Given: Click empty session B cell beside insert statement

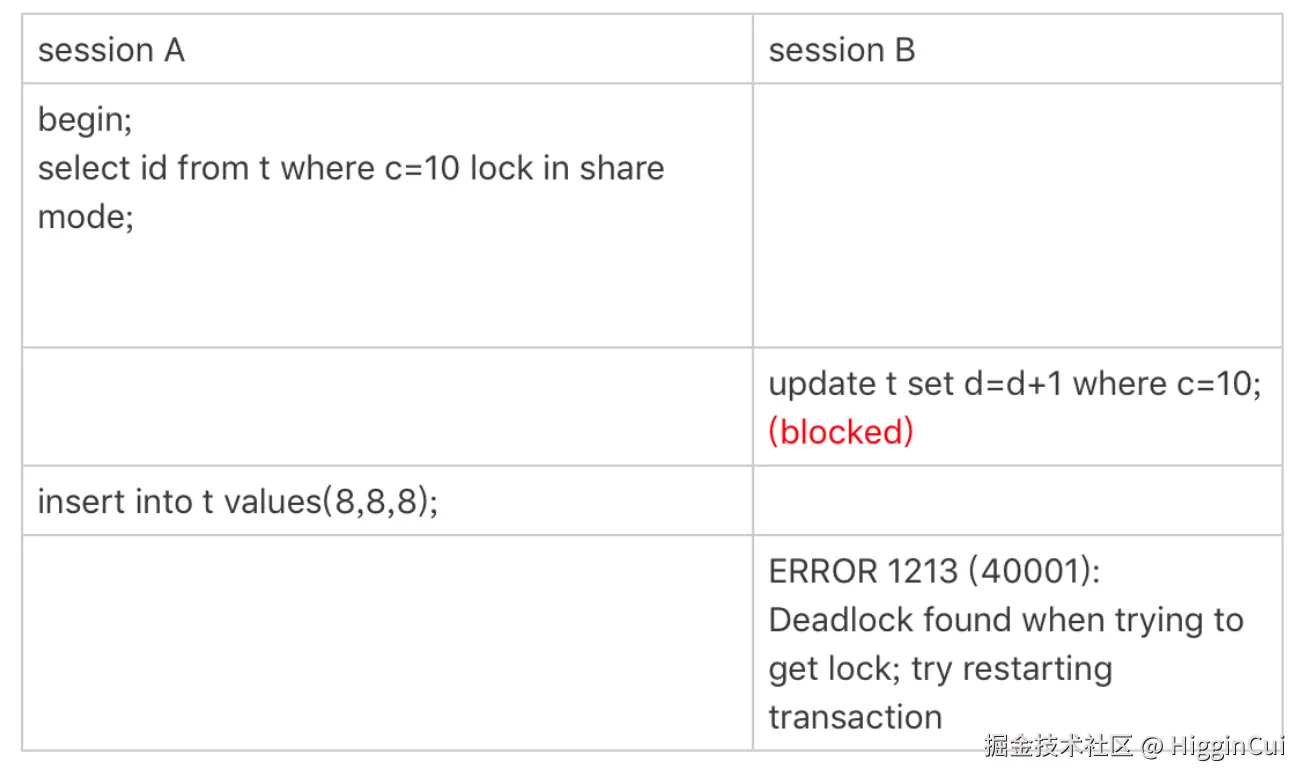Looking at the screenshot, I should (1017, 500).
